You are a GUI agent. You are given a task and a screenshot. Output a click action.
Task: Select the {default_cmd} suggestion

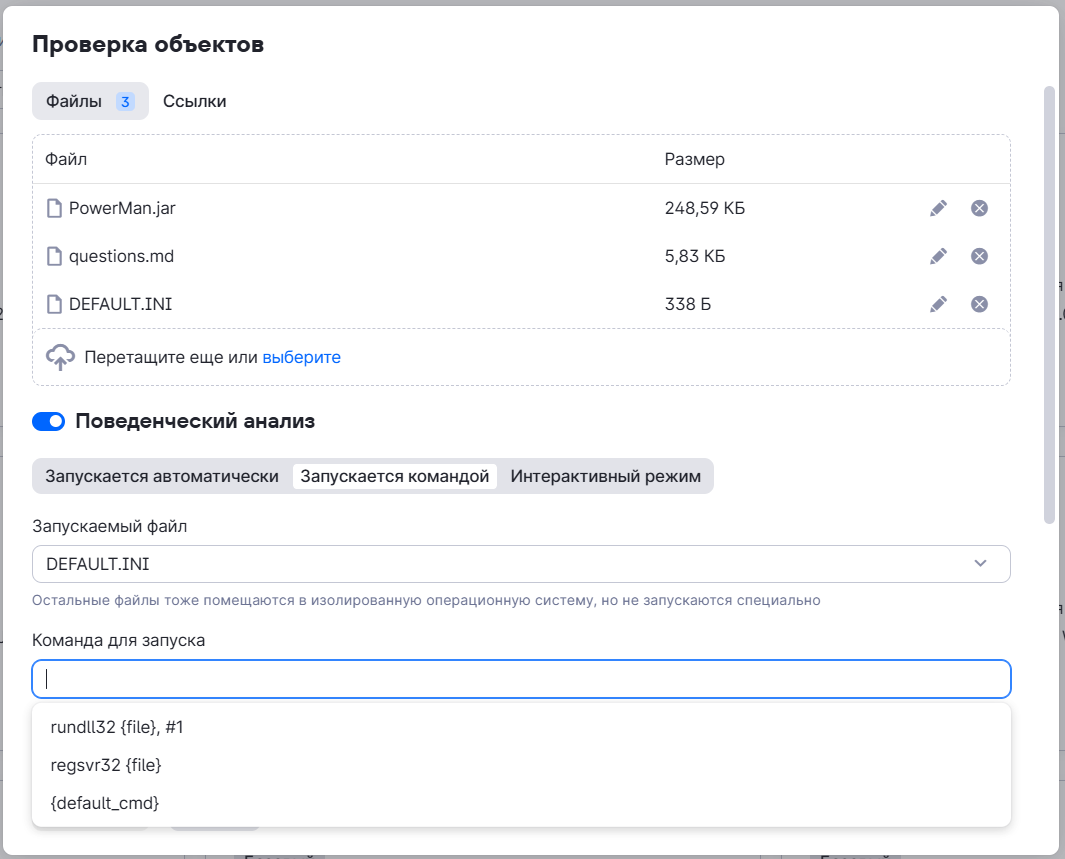click(105, 803)
